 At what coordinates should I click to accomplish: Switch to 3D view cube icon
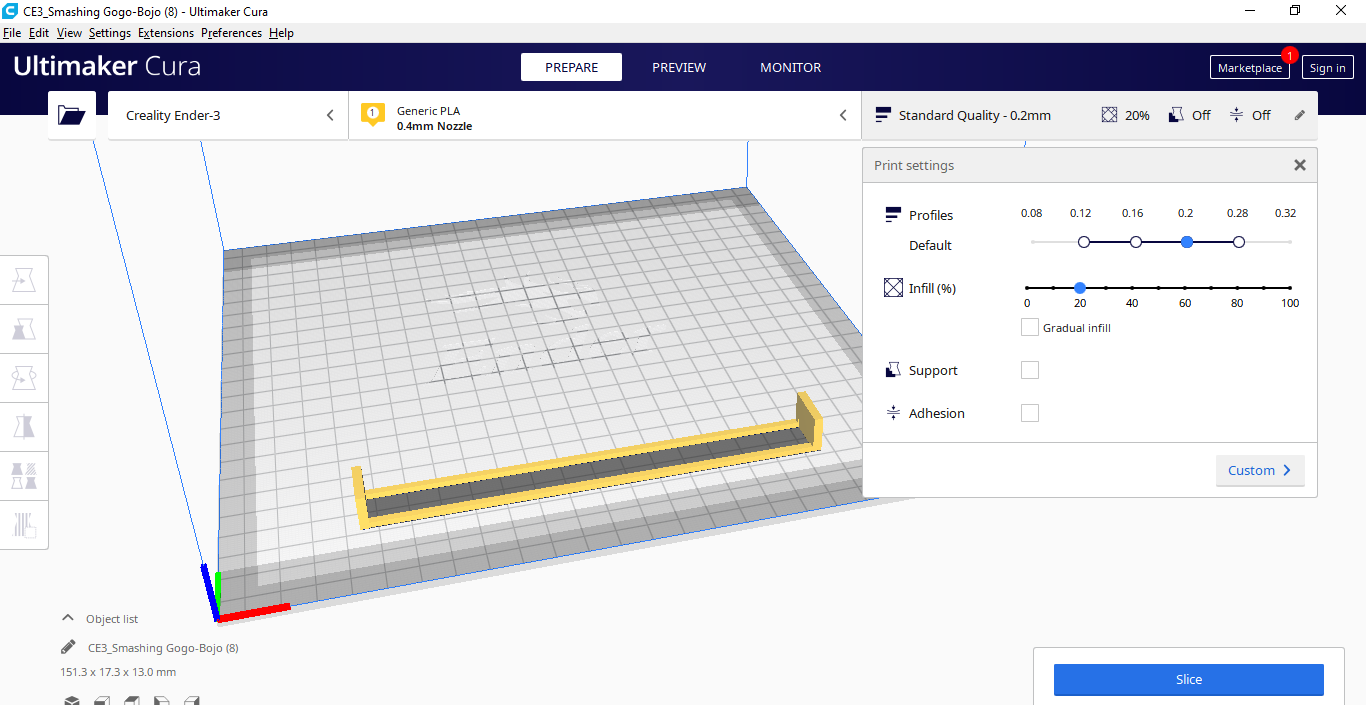[x=72, y=700]
